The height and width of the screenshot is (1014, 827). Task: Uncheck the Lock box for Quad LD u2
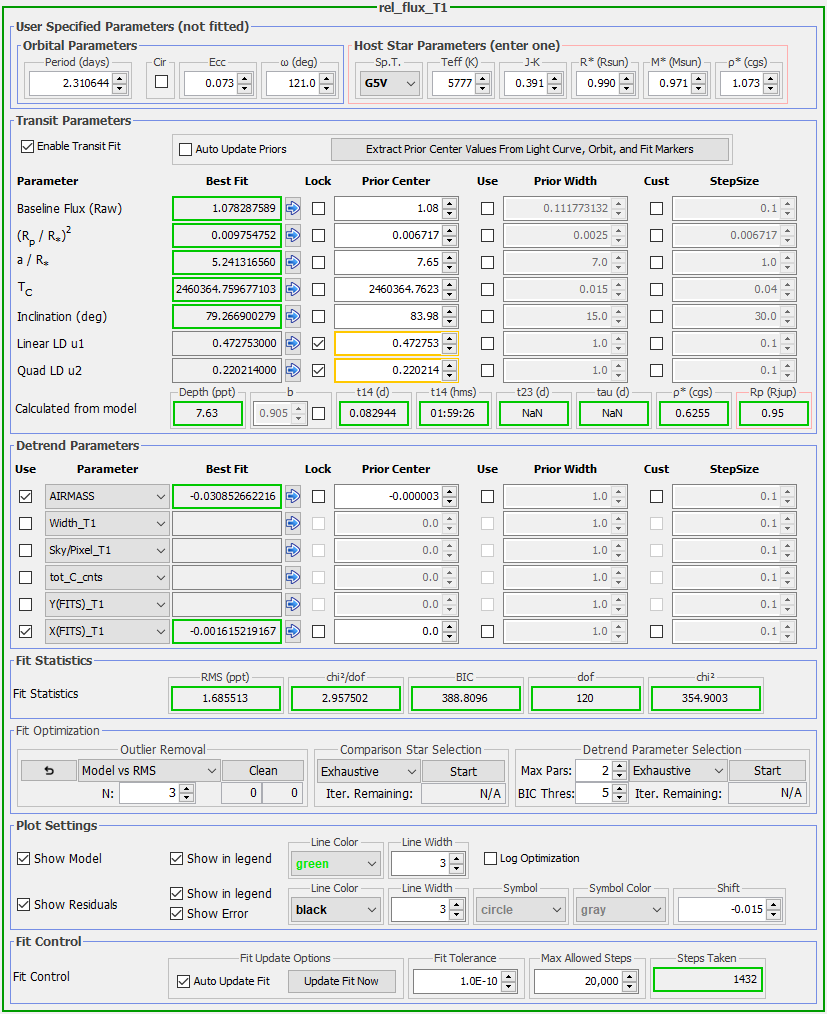click(x=318, y=371)
